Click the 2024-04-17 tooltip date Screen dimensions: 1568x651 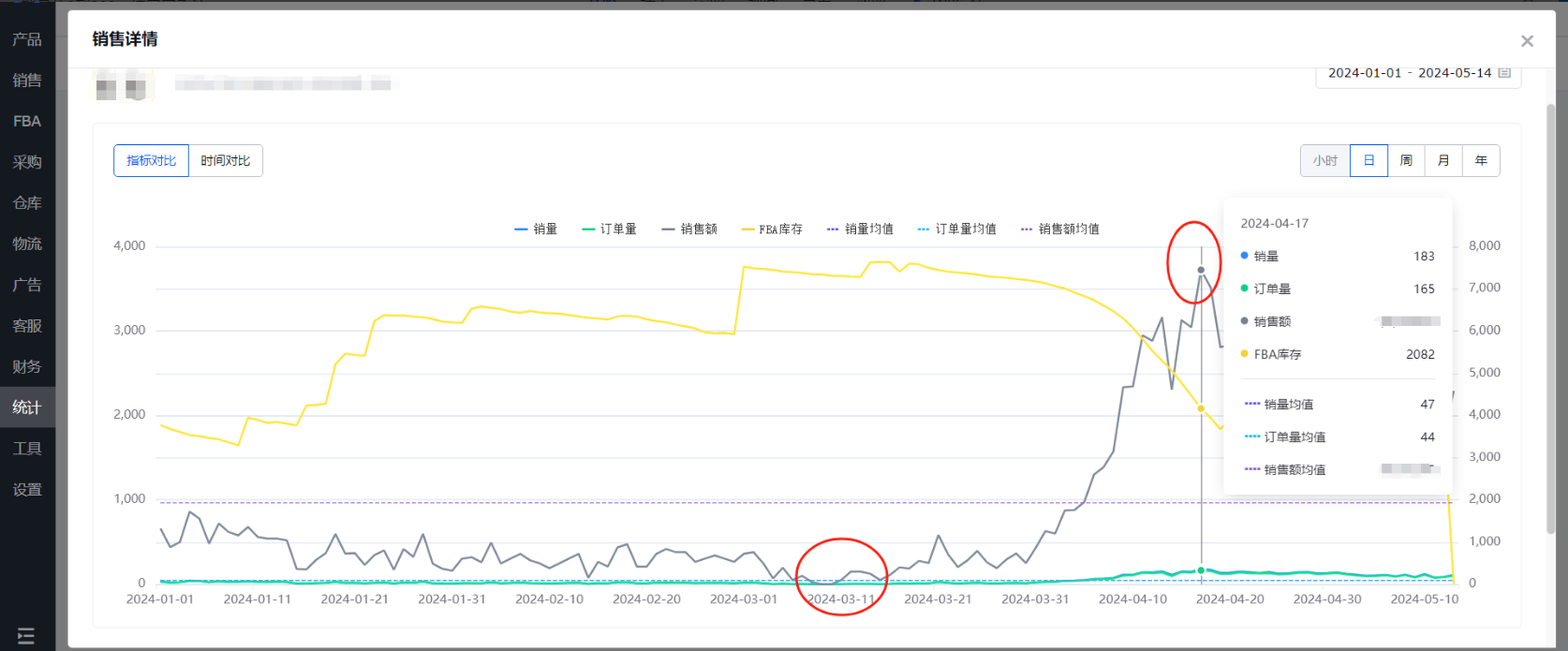click(1274, 223)
